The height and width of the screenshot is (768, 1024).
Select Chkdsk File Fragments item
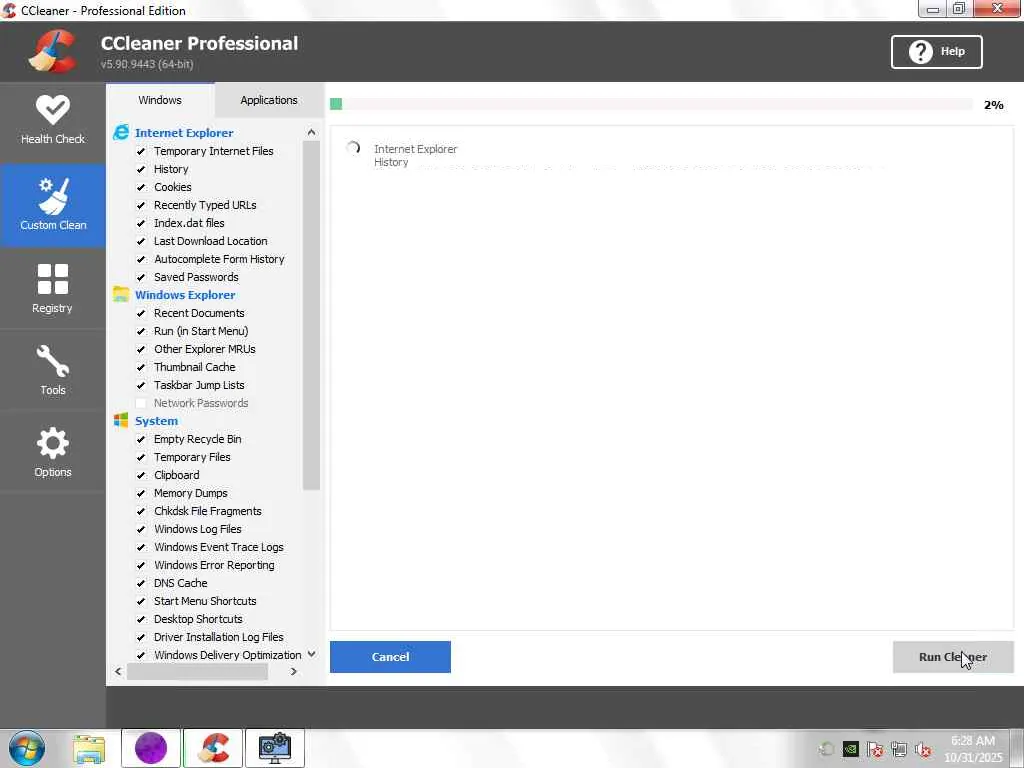tap(208, 511)
